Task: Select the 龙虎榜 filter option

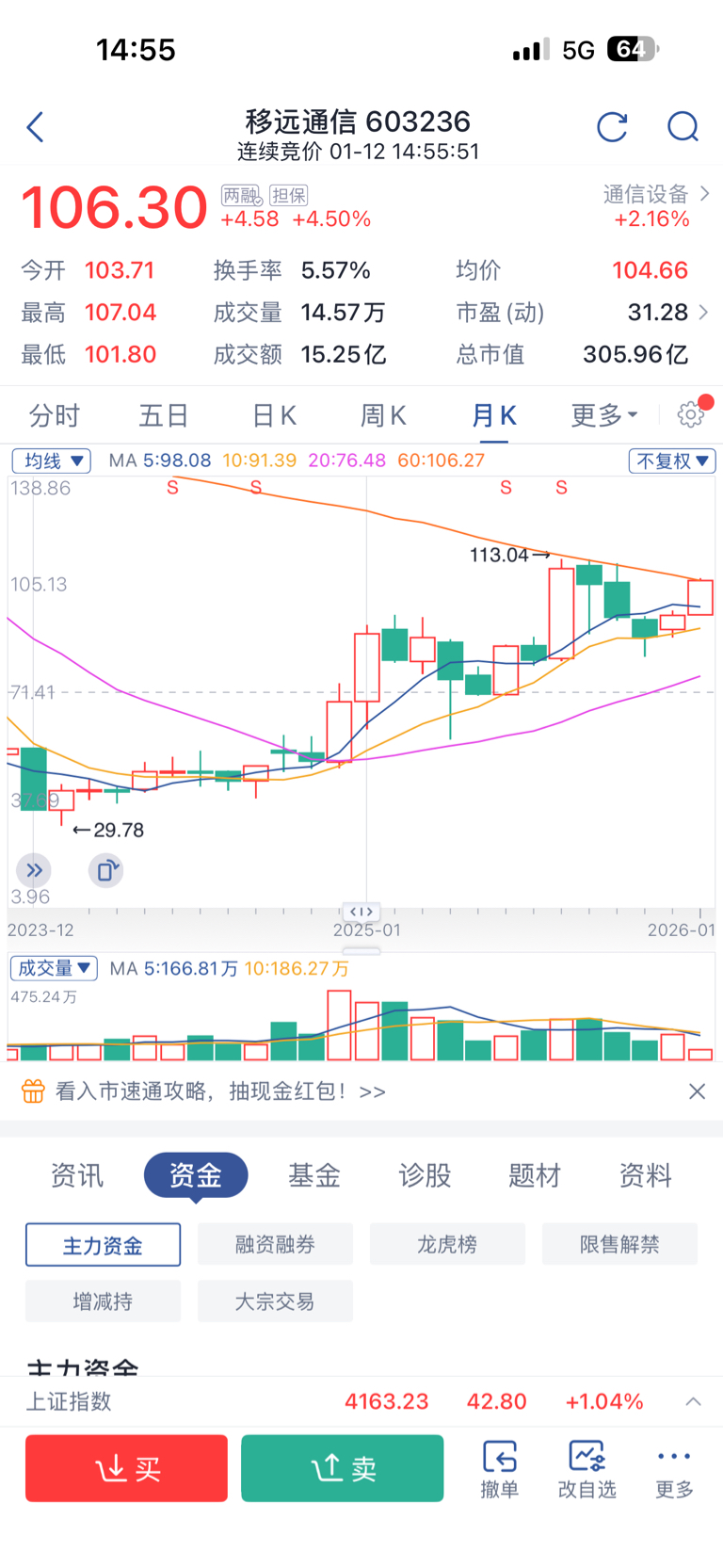Action: [x=447, y=1245]
